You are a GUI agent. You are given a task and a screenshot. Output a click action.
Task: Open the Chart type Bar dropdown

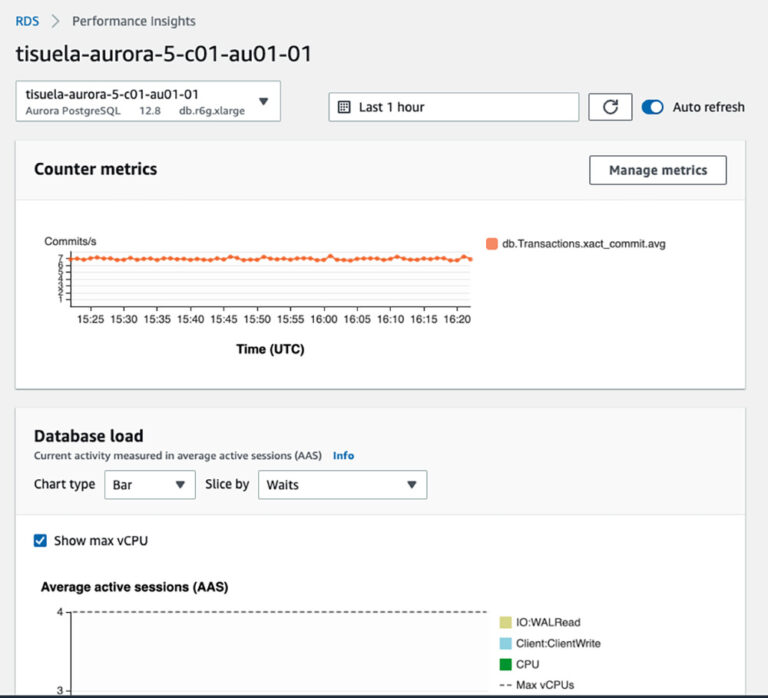150,484
